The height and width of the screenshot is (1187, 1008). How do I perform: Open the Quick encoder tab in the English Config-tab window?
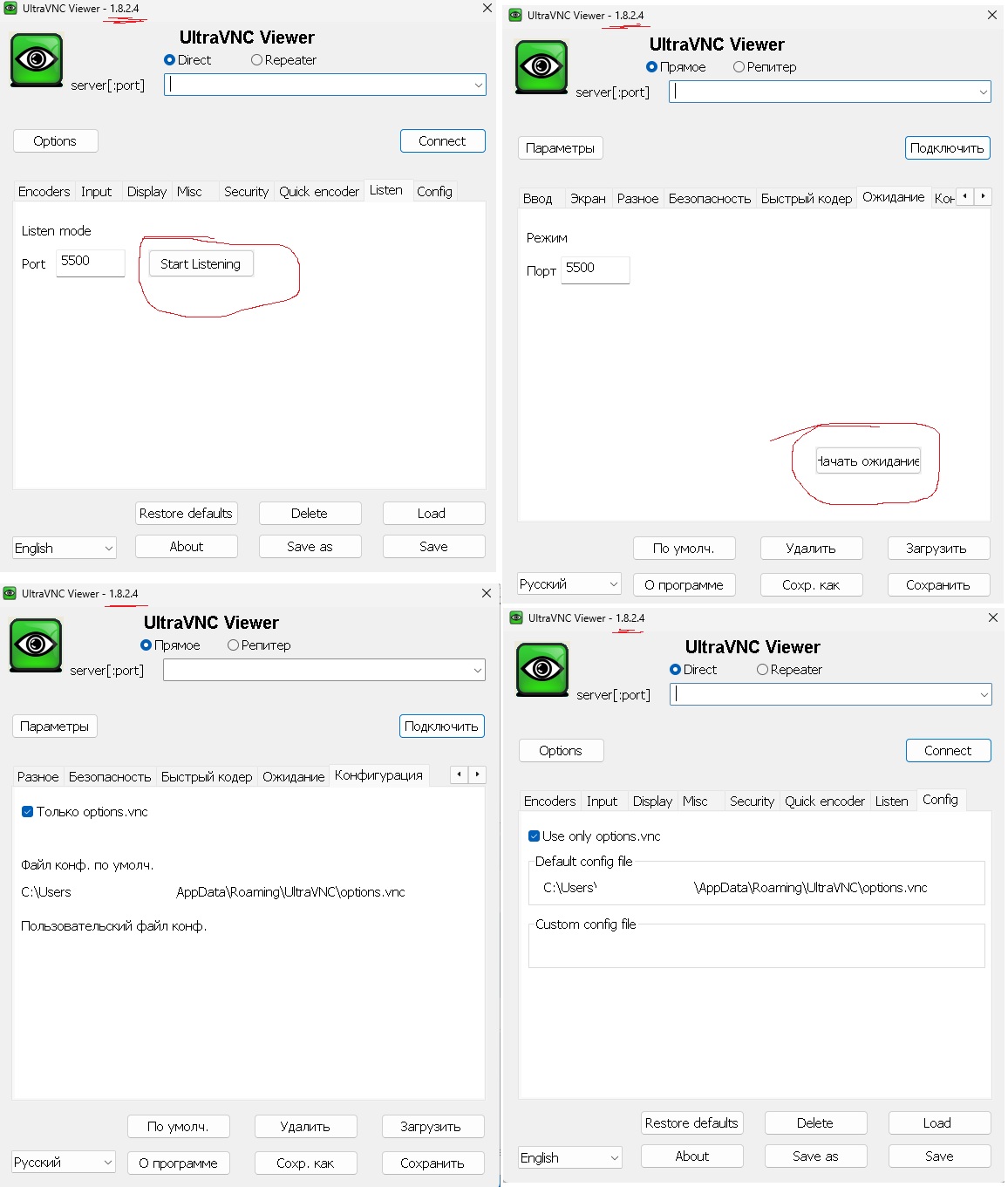click(x=825, y=802)
